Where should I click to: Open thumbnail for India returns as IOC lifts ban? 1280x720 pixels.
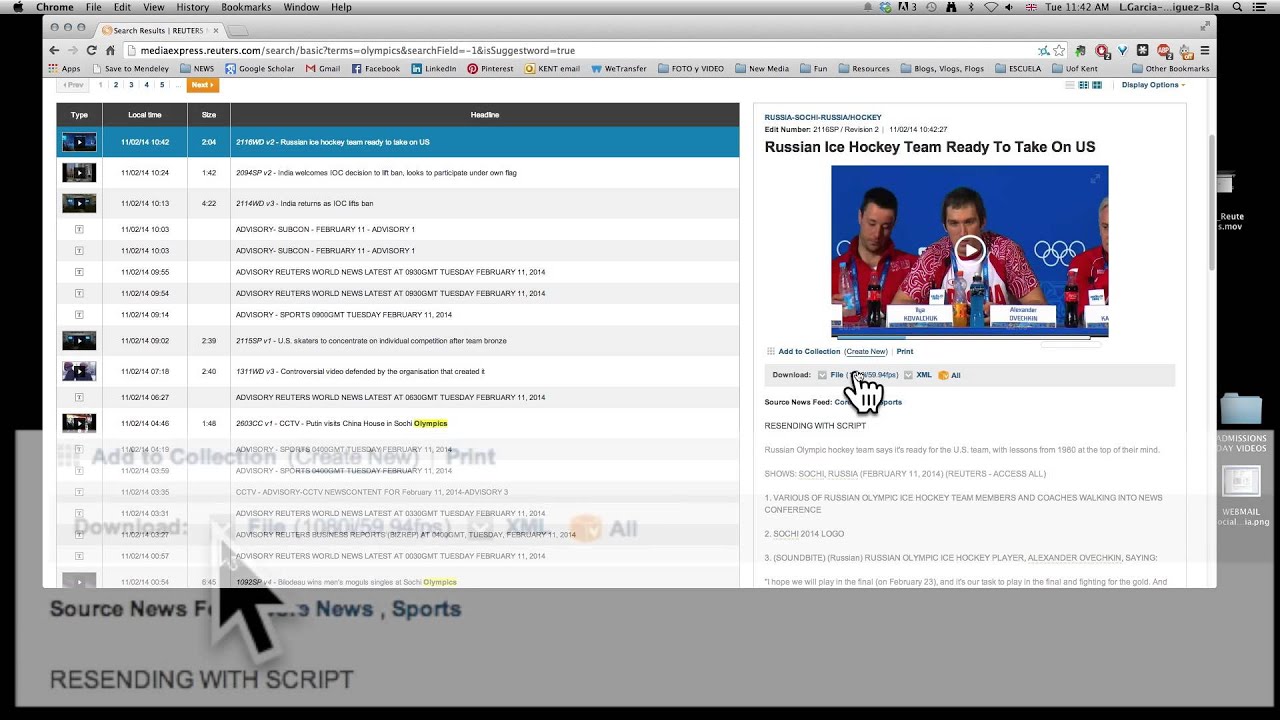[79, 203]
